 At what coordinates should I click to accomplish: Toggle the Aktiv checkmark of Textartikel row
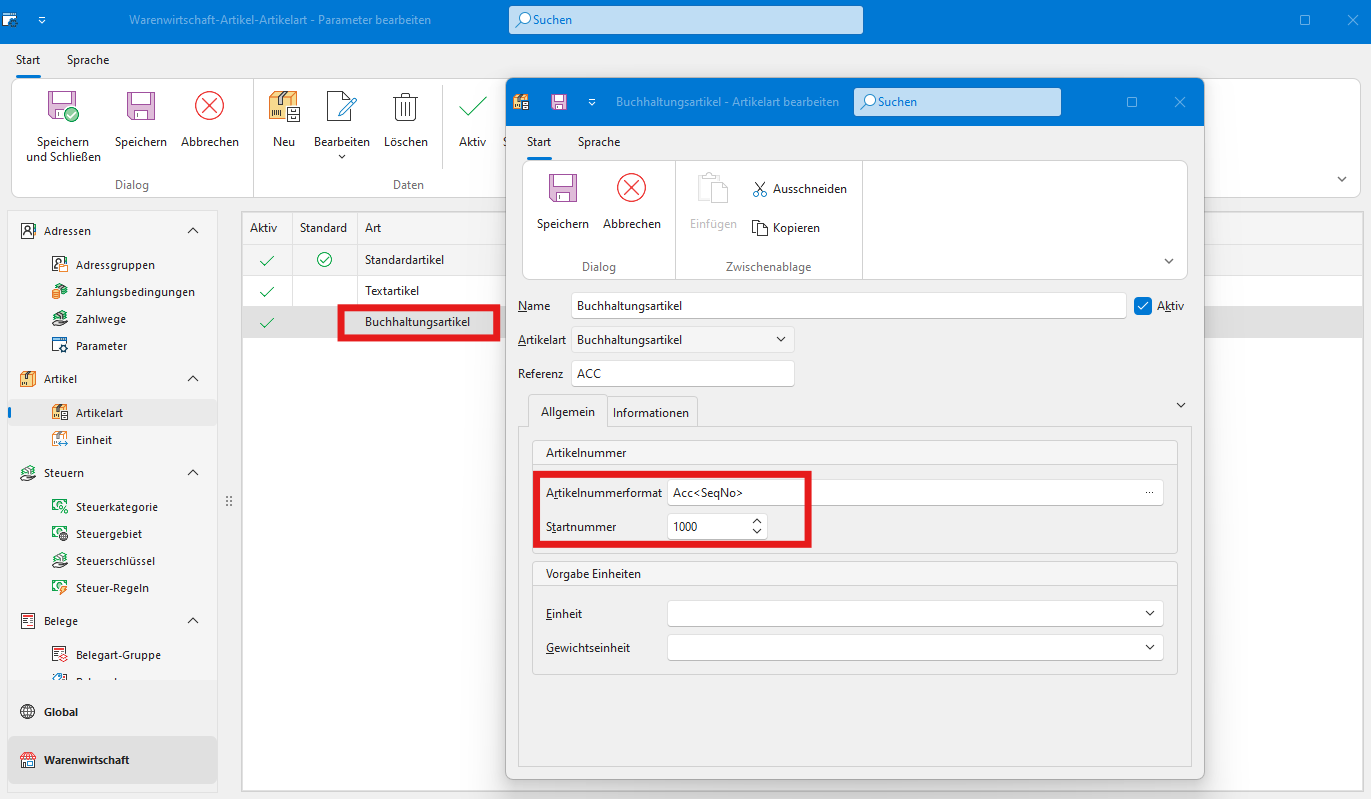click(x=266, y=291)
